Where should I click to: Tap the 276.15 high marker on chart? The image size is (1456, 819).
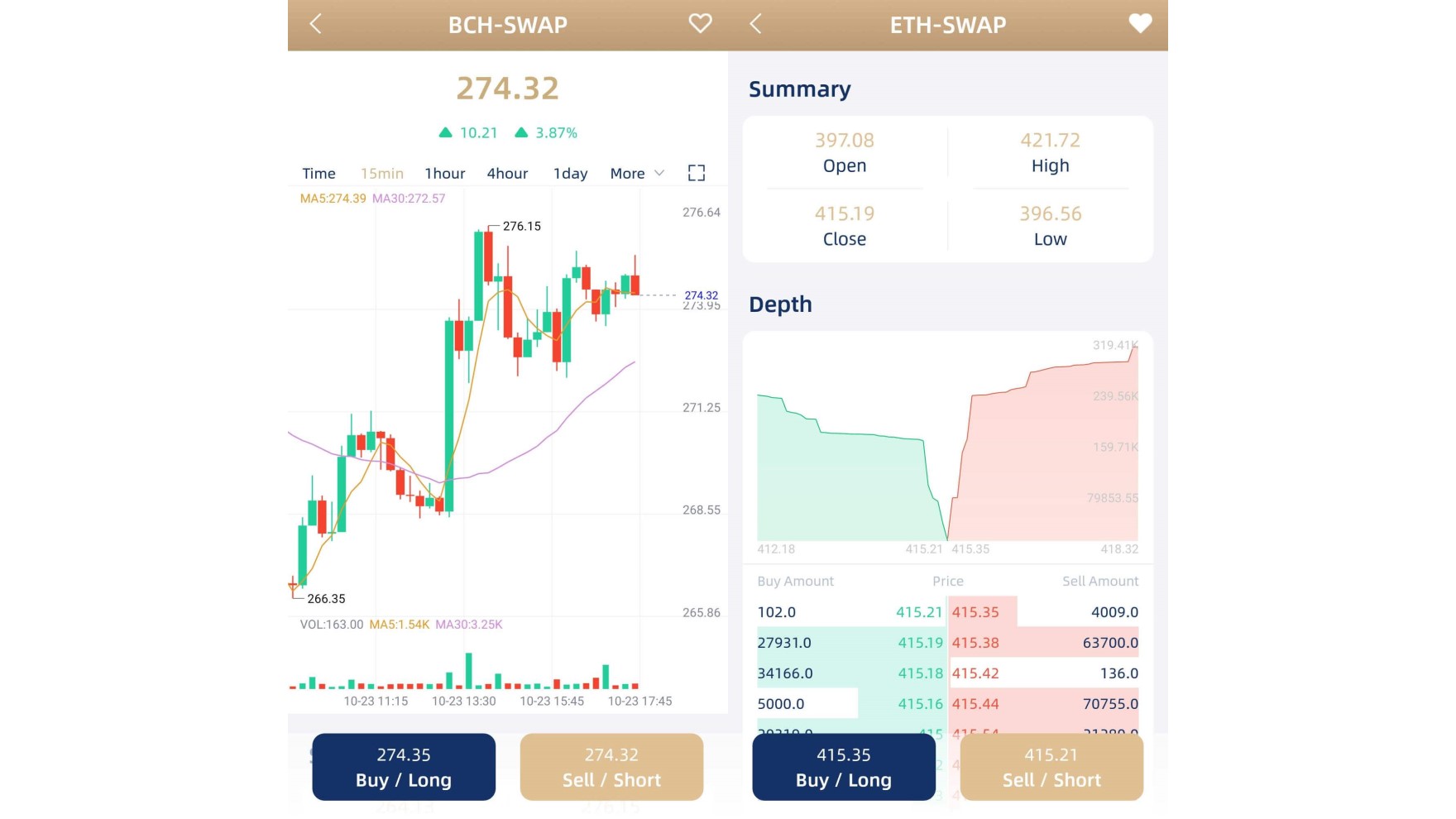pos(522,226)
